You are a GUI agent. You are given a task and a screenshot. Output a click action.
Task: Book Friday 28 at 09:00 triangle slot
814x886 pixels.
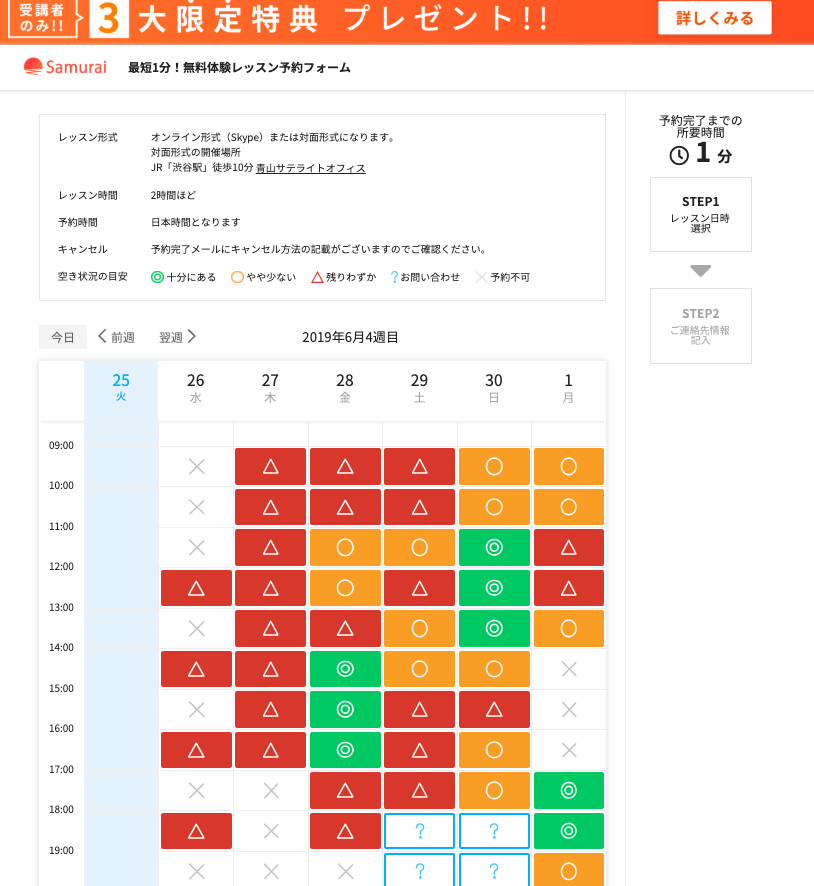345,467
